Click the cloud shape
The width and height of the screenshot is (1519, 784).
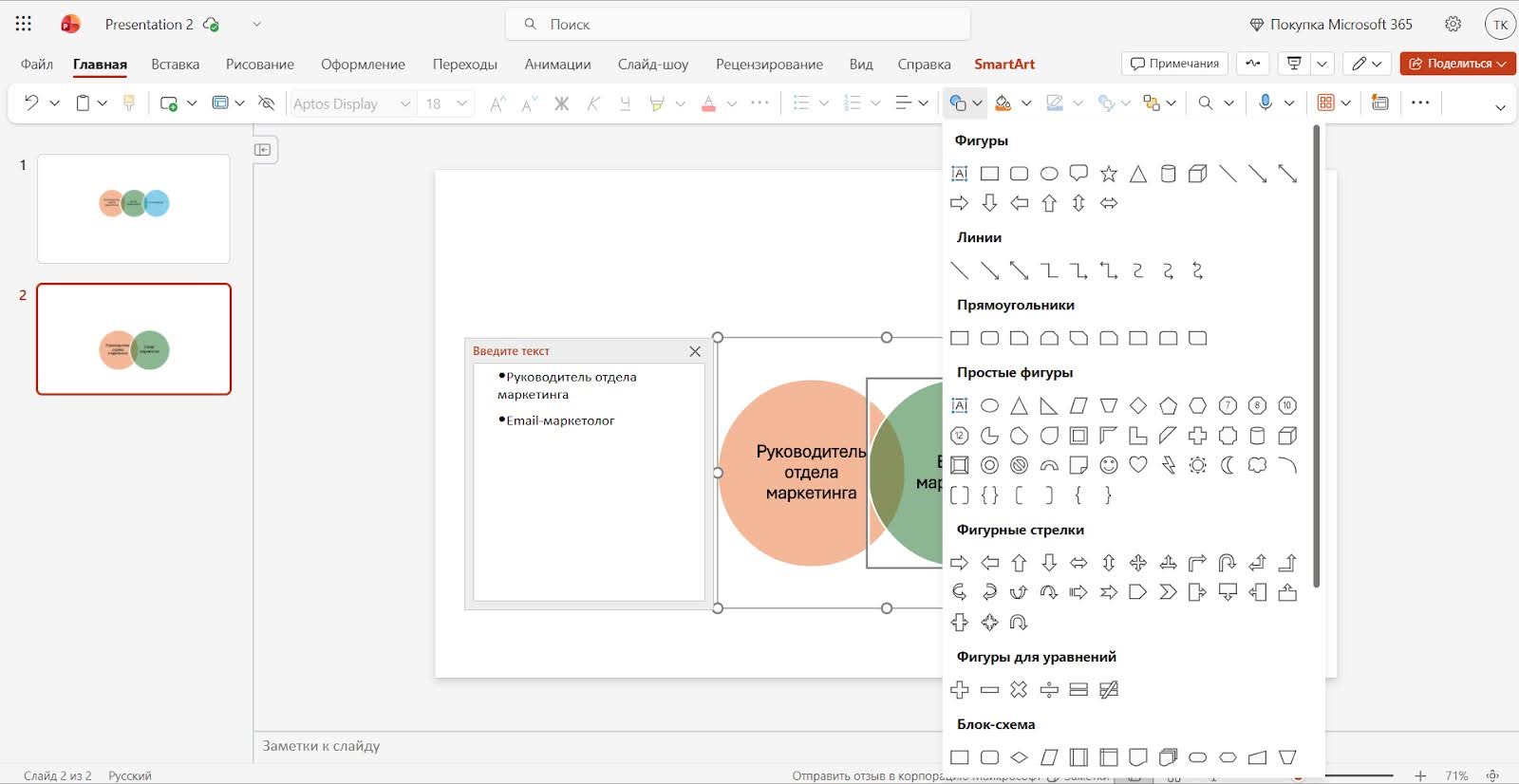coord(1257,465)
